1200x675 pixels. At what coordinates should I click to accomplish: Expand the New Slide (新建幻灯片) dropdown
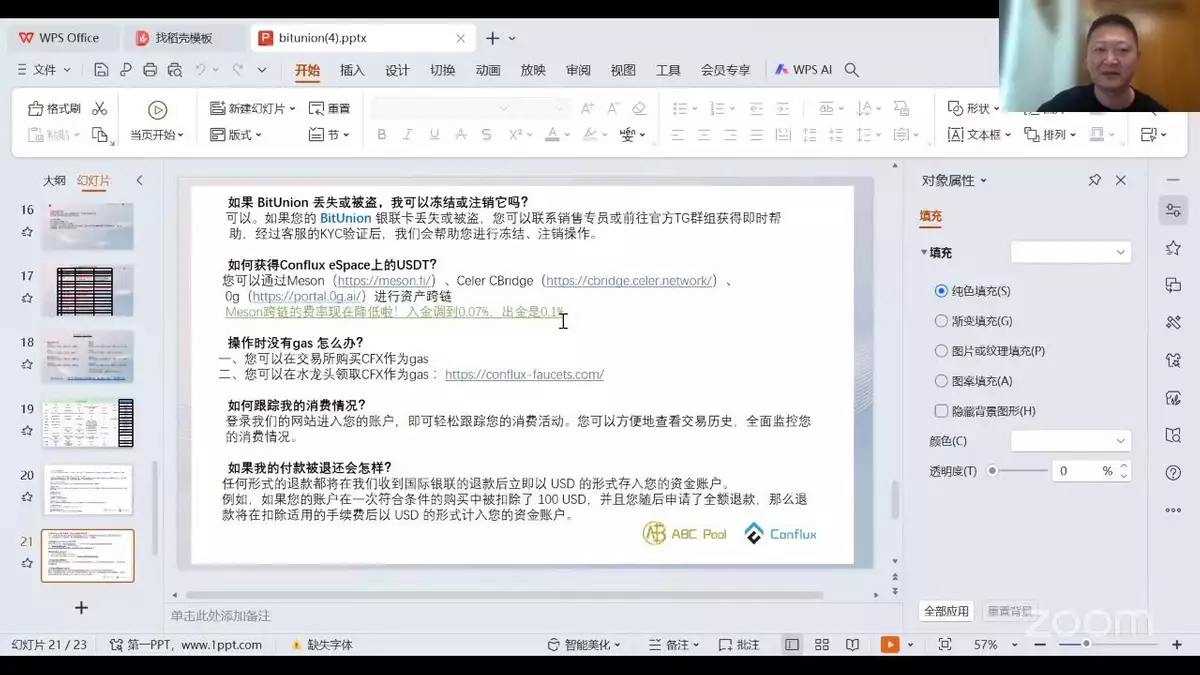tap(292, 108)
